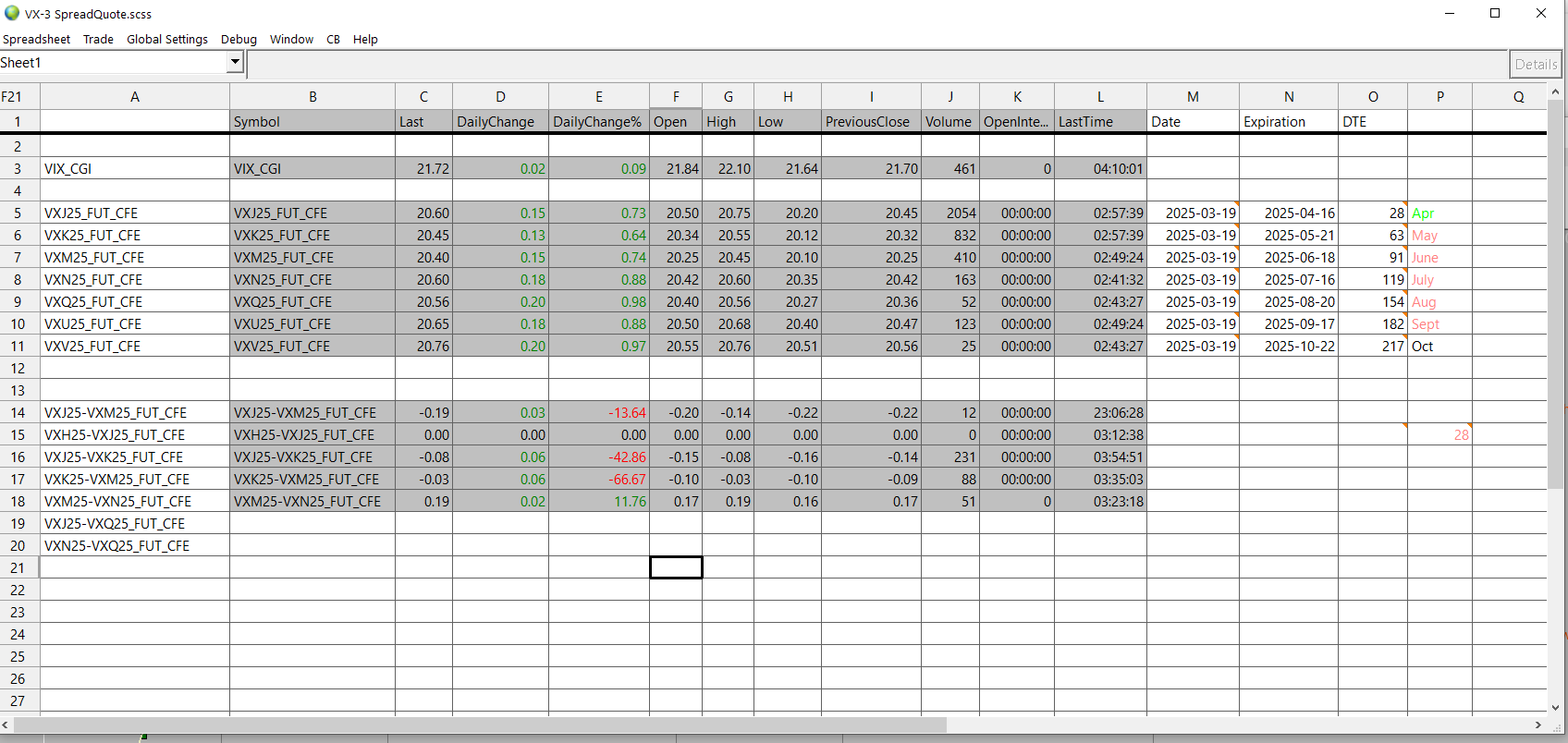The height and width of the screenshot is (743, 1568).
Task: Click the 2025-10-22 expiration cell
Action: pos(1289,346)
